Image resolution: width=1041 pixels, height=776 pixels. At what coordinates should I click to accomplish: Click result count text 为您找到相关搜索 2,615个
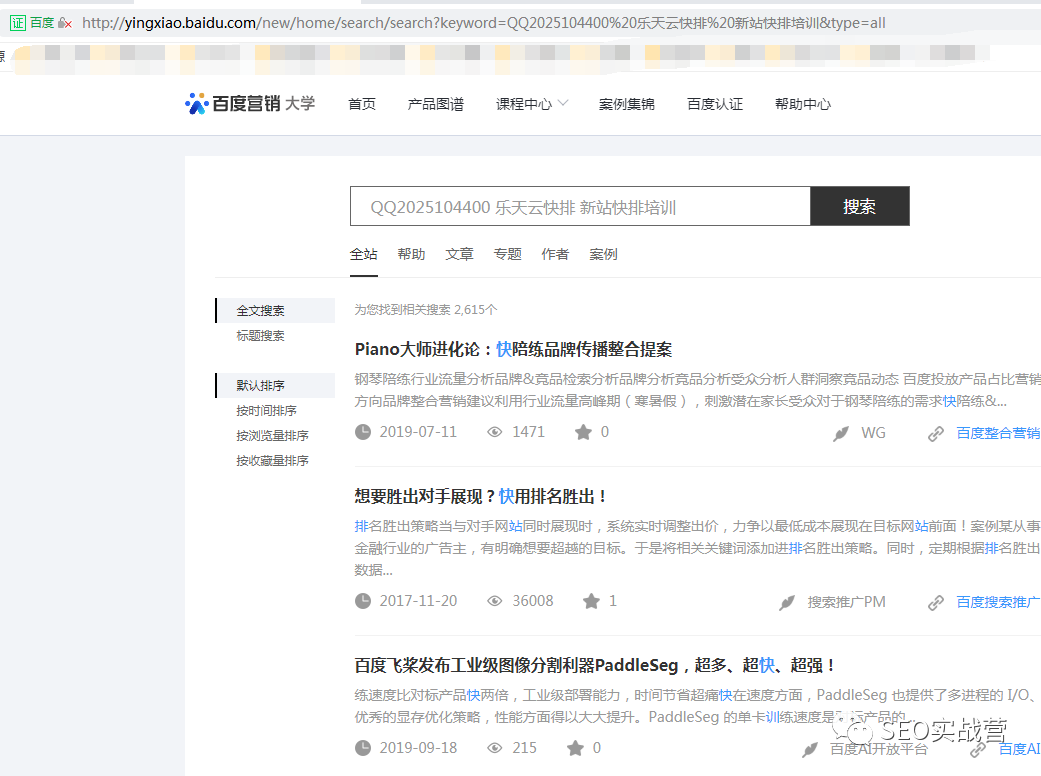click(x=426, y=310)
